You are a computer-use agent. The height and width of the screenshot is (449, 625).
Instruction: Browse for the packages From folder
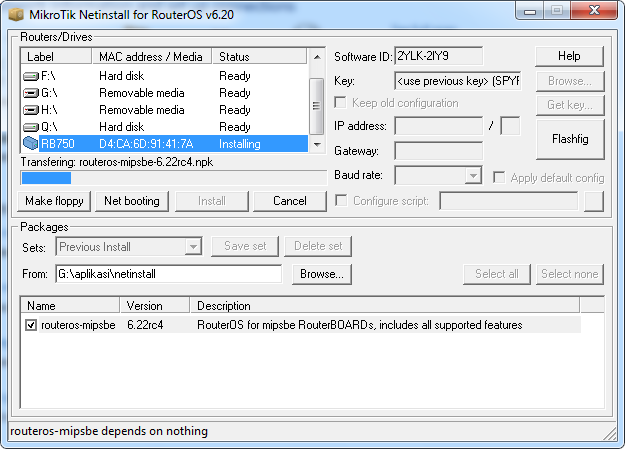pyautogui.click(x=322, y=274)
